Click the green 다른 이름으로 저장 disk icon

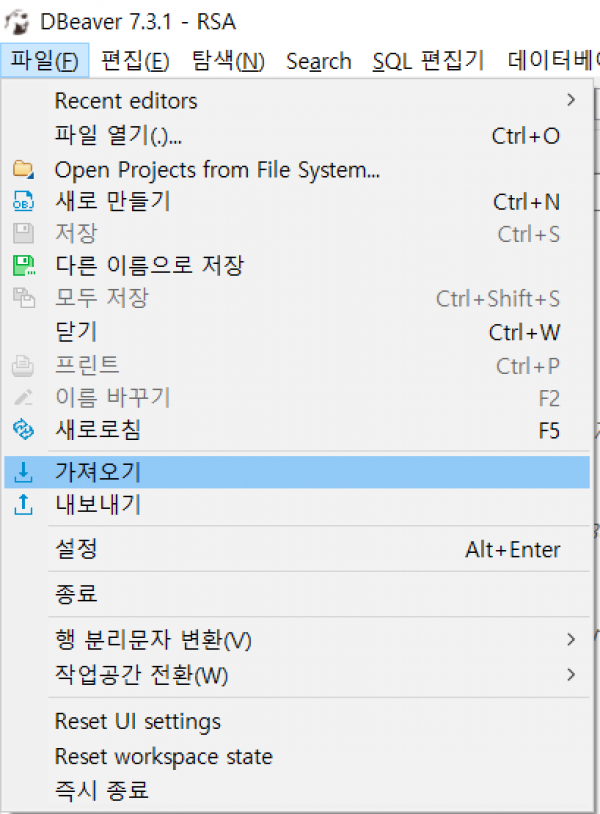[x=24, y=265]
